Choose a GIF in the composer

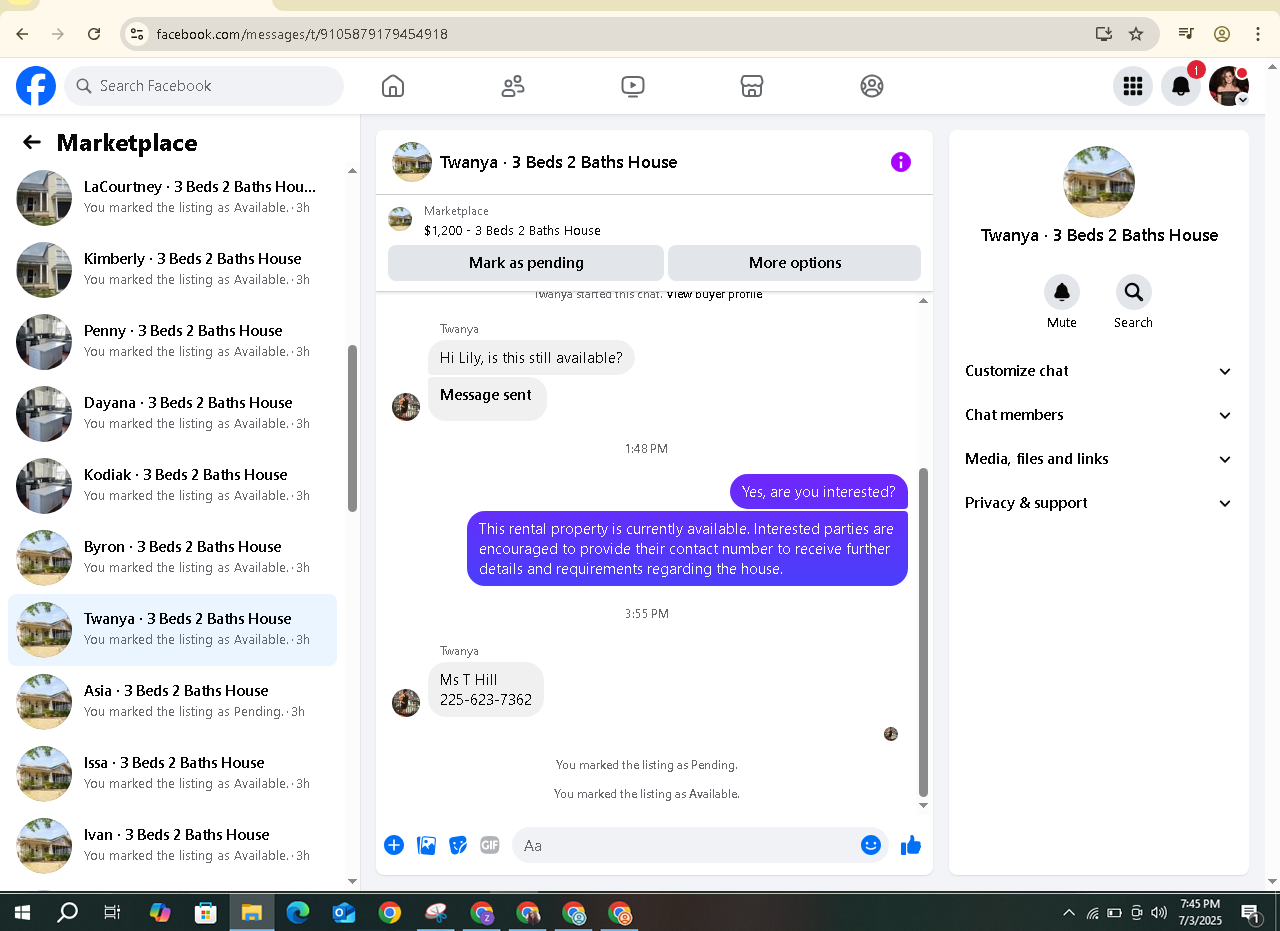(x=489, y=845)
